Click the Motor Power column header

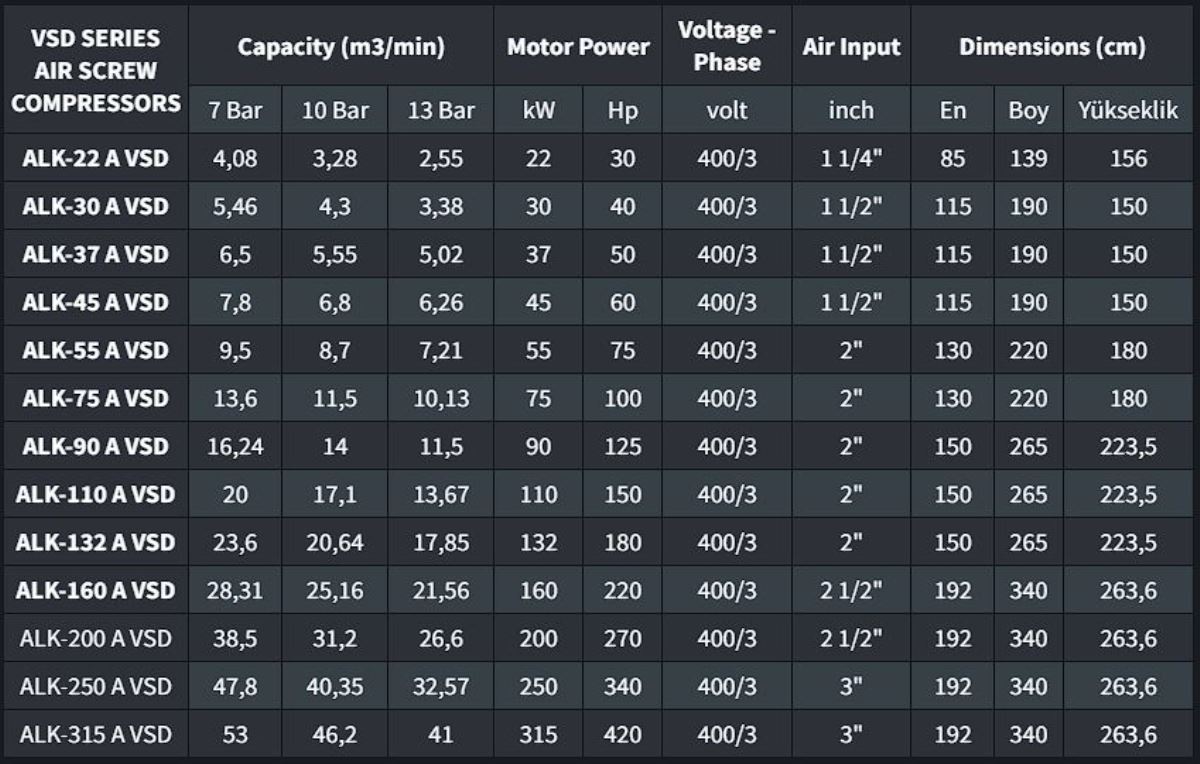[x=578, y=47]
